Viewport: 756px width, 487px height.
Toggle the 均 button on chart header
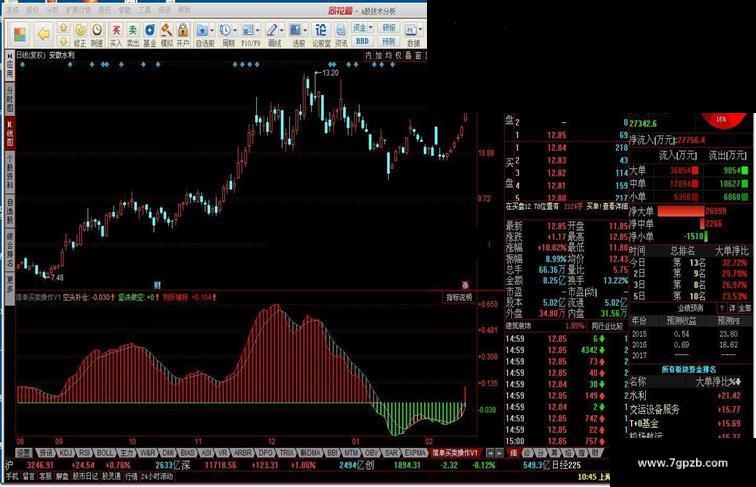[389, 55]
